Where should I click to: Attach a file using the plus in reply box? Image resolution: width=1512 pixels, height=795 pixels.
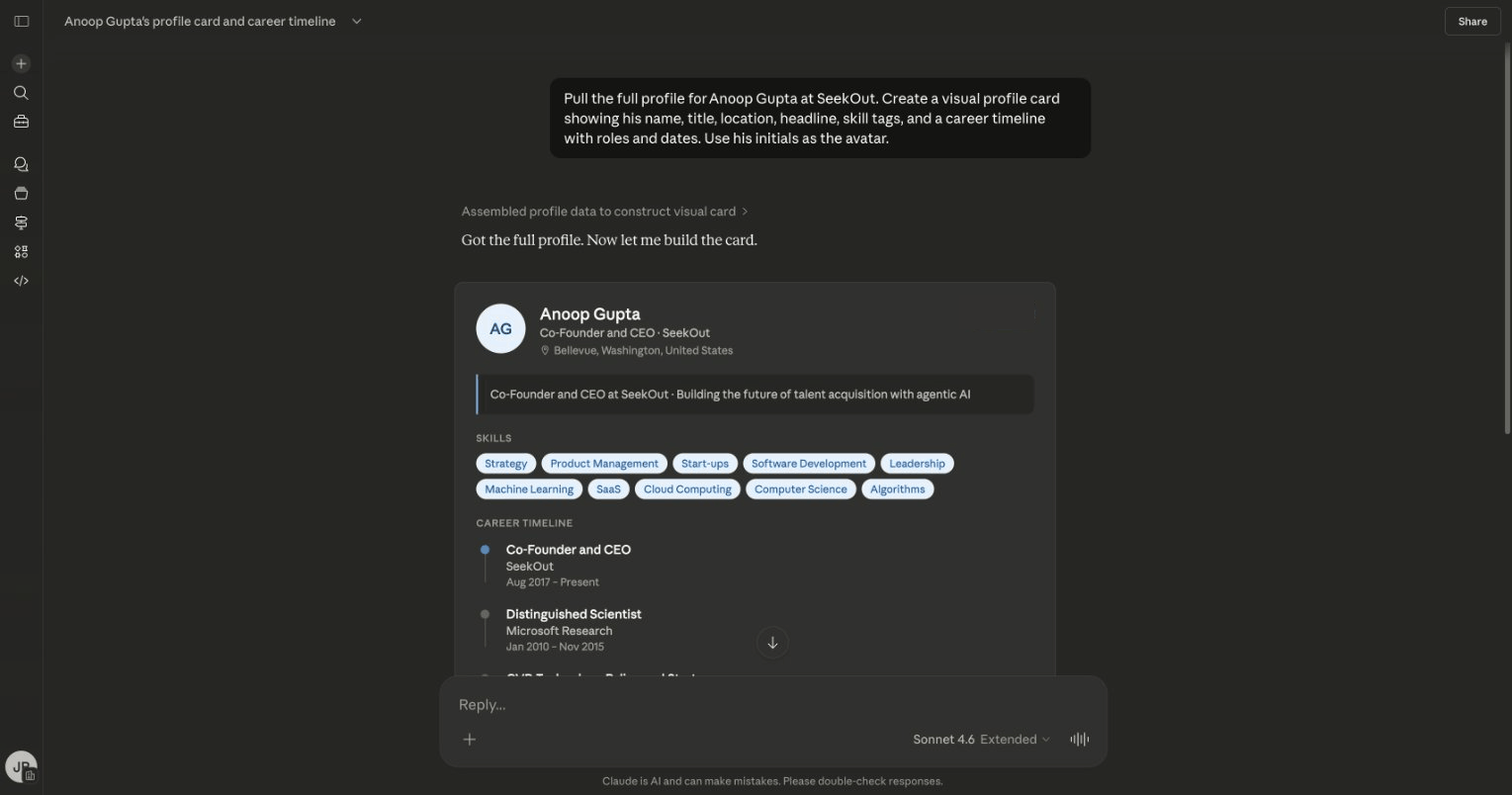[469, 739]
